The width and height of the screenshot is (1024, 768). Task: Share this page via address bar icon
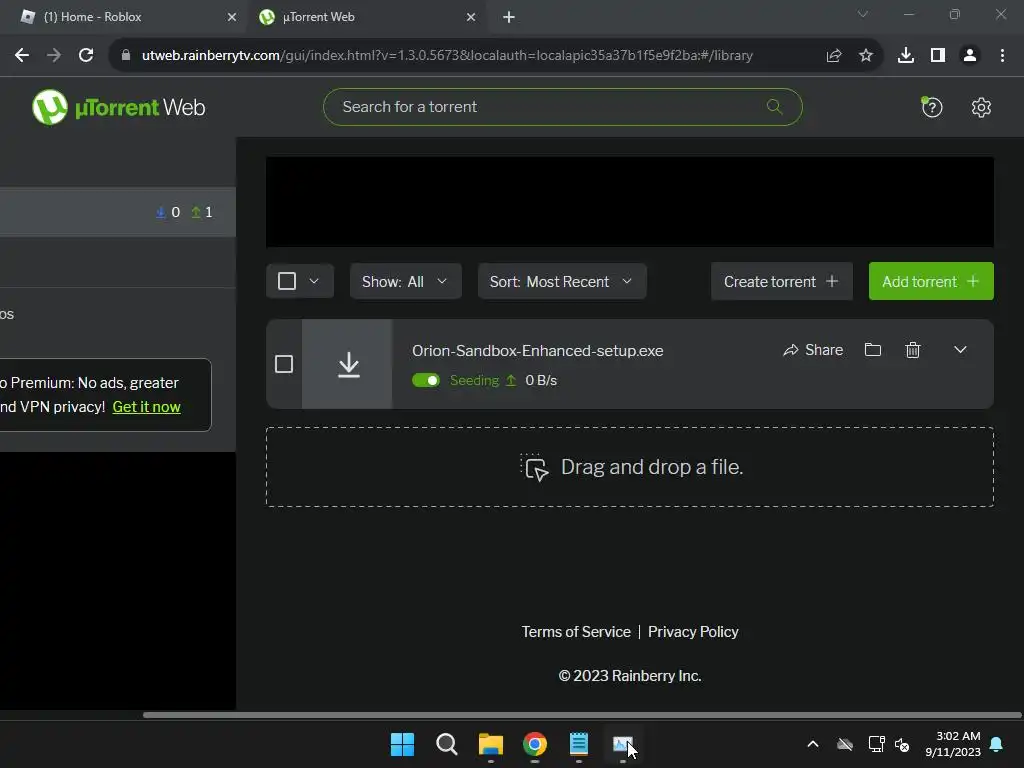(833, 56)
